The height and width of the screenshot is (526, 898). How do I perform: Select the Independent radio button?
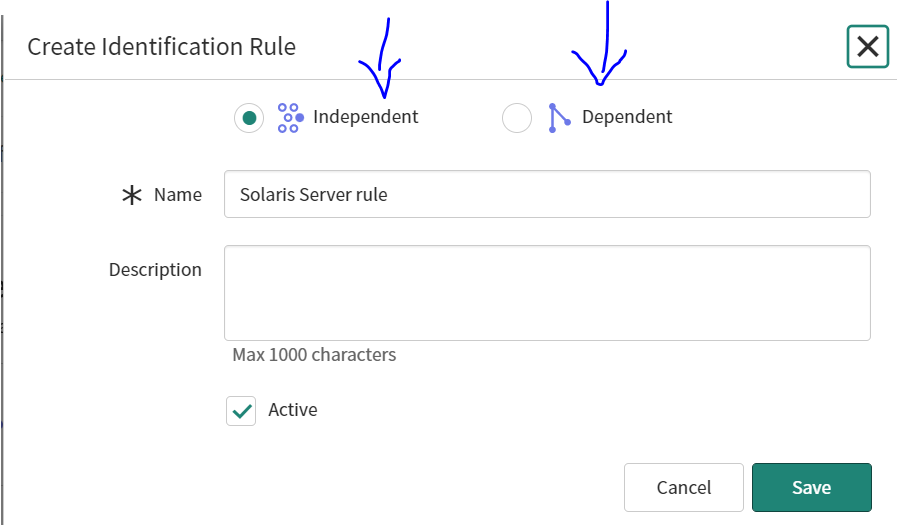(249, 117)
